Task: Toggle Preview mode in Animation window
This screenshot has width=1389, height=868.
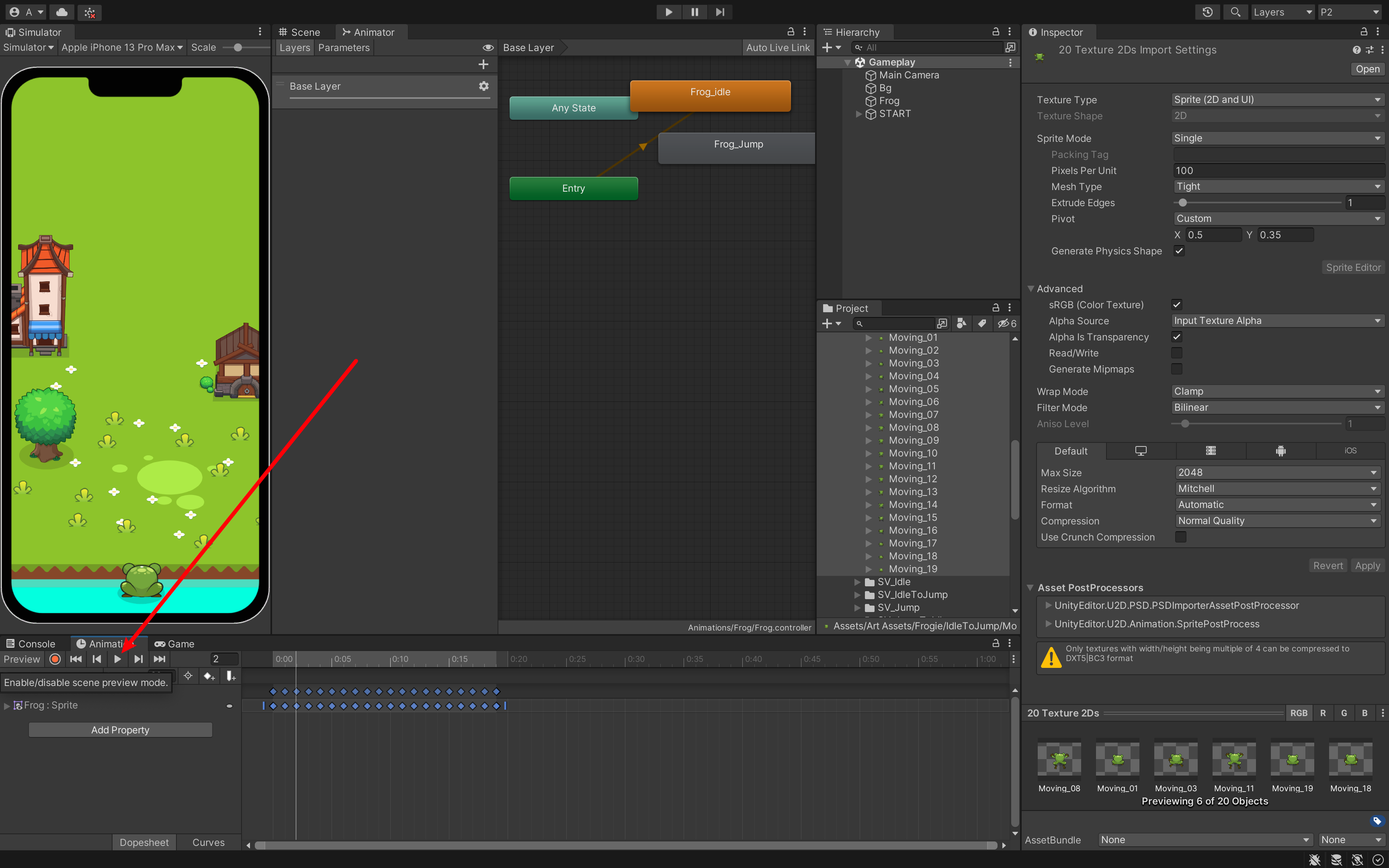Action: 22,659
